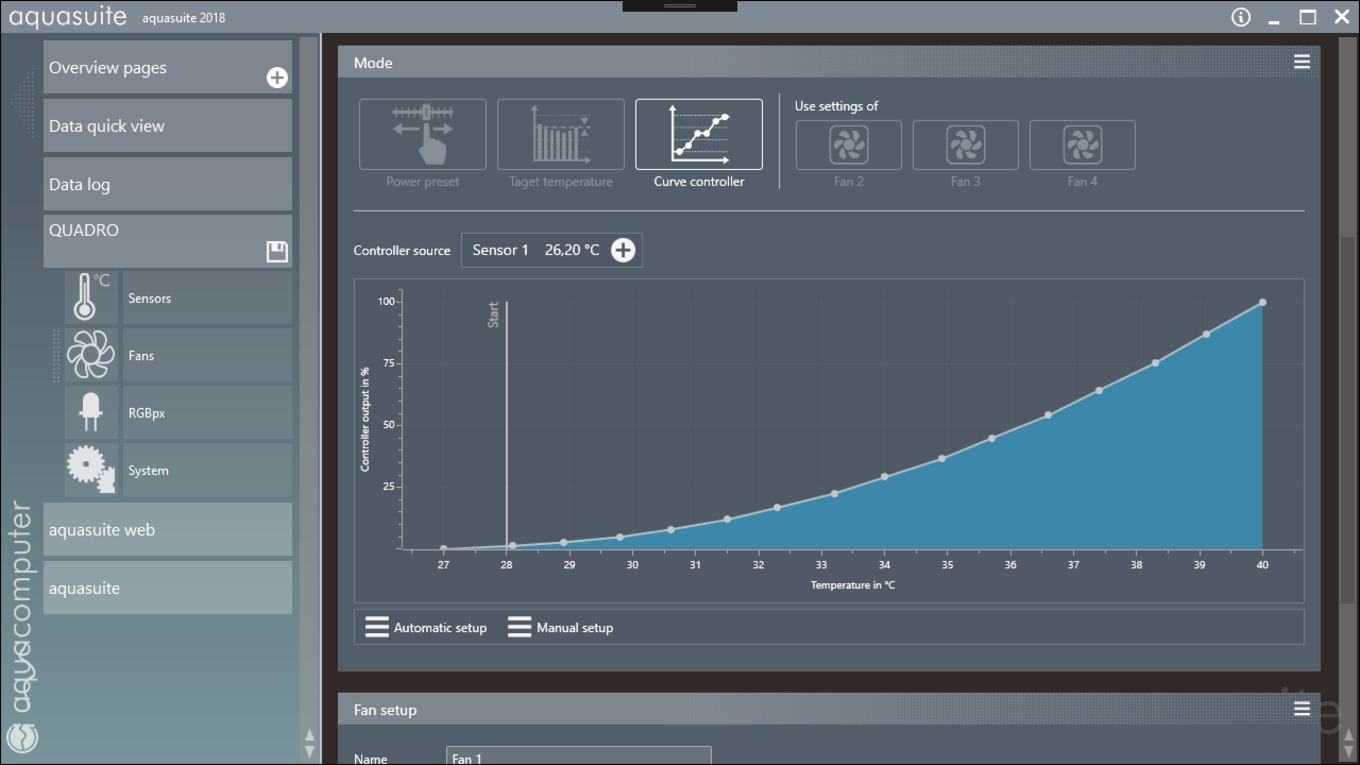The height and width of the screenshot is (765, 1360).
Task: Click the Use settings of label
Action: (x=837, y=106)
